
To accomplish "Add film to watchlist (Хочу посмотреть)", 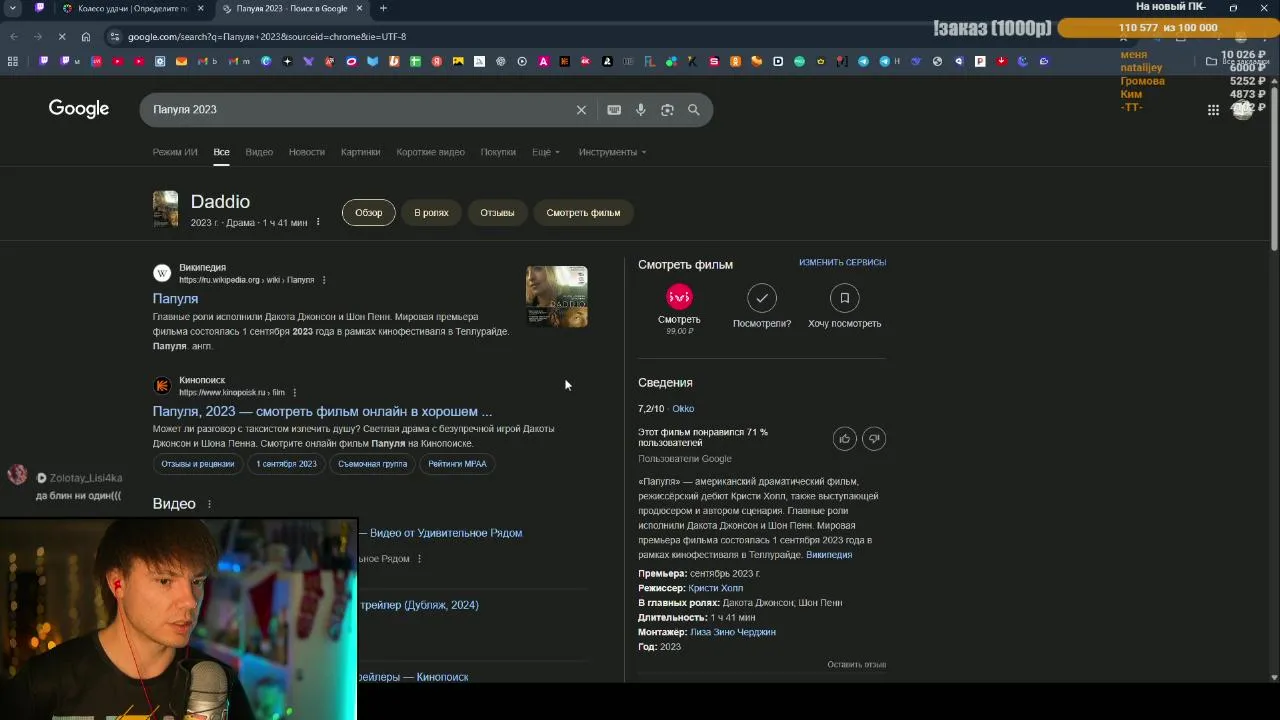I will pos(844,298).
